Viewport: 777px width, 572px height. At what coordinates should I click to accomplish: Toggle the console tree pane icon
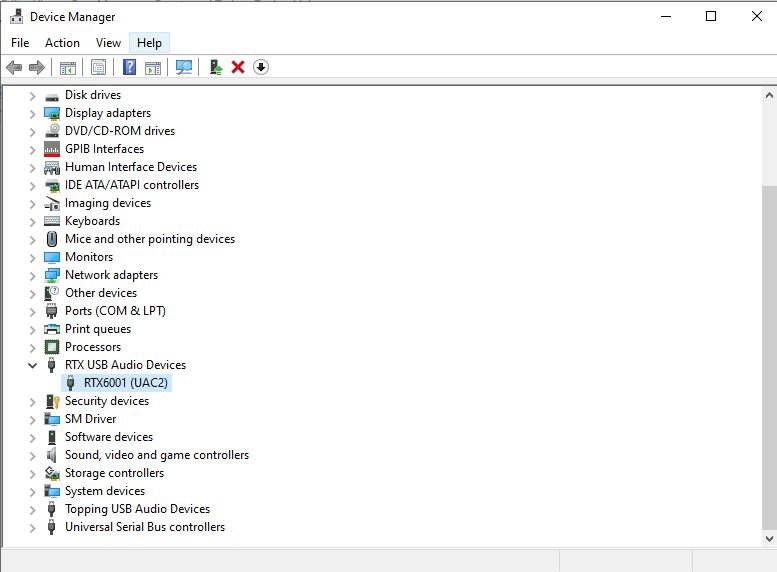(67, 67)
